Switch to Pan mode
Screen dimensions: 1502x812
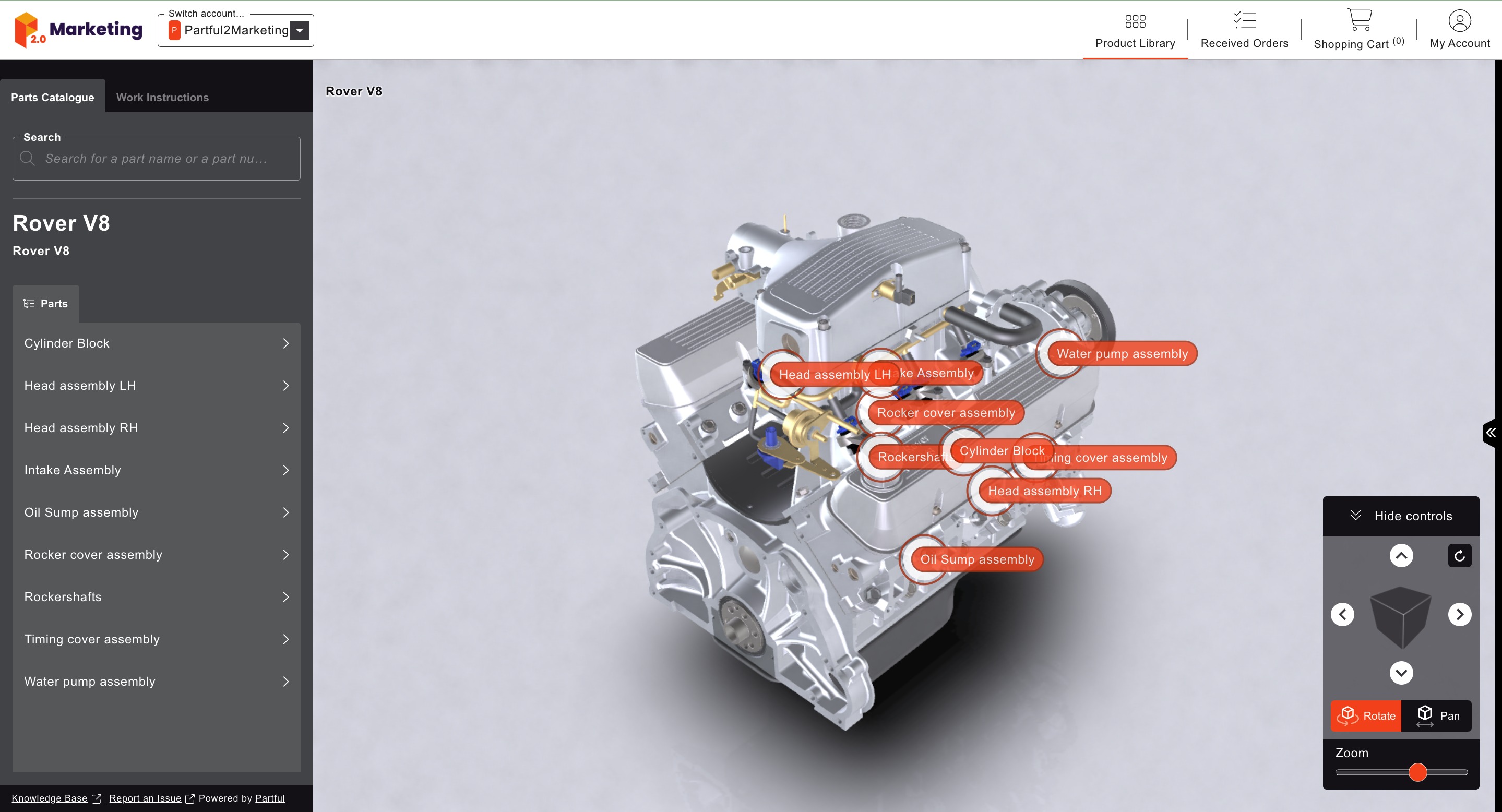[x=1437, y=716]
